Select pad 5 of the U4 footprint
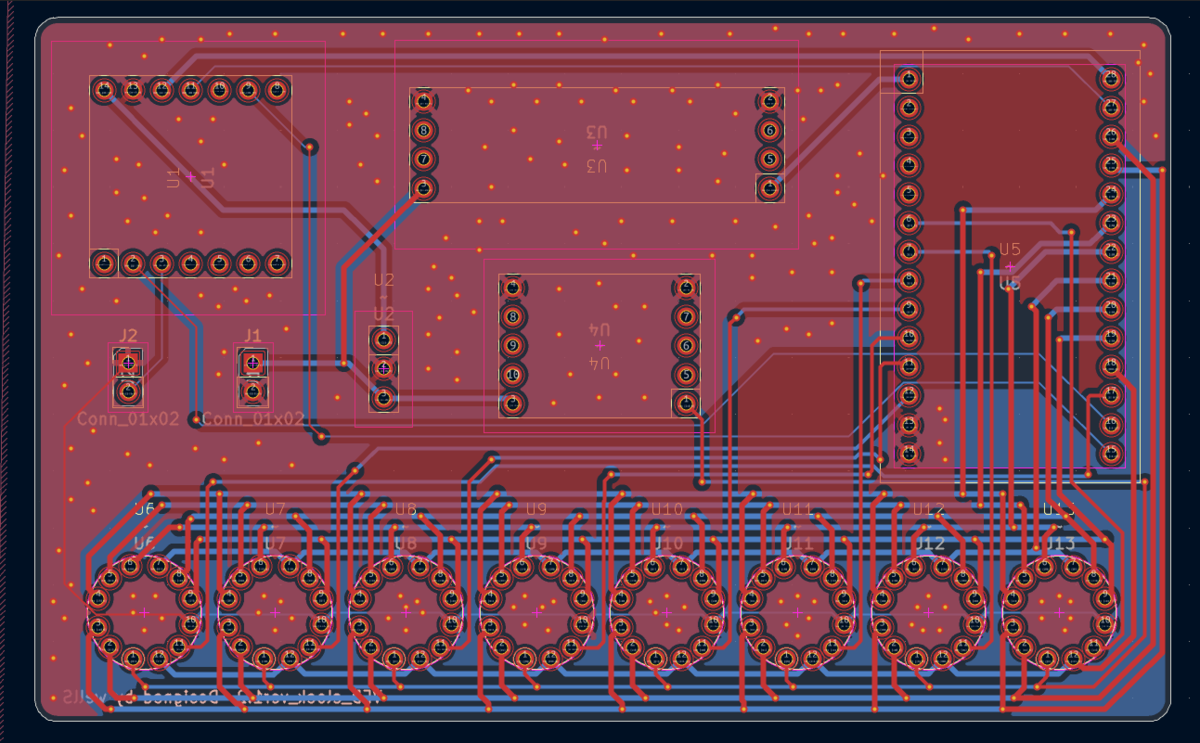Image resolution: width=1200 pixels, height=743 pixels. coord(686,375)
